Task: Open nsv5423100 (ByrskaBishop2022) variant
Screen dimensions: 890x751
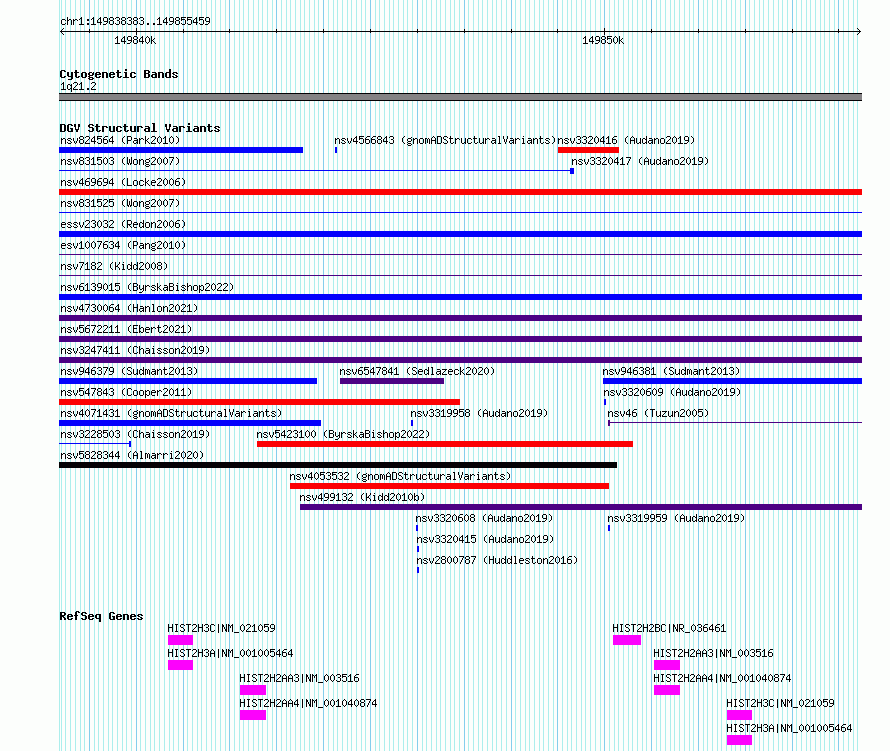Action: tap(343, 434)
